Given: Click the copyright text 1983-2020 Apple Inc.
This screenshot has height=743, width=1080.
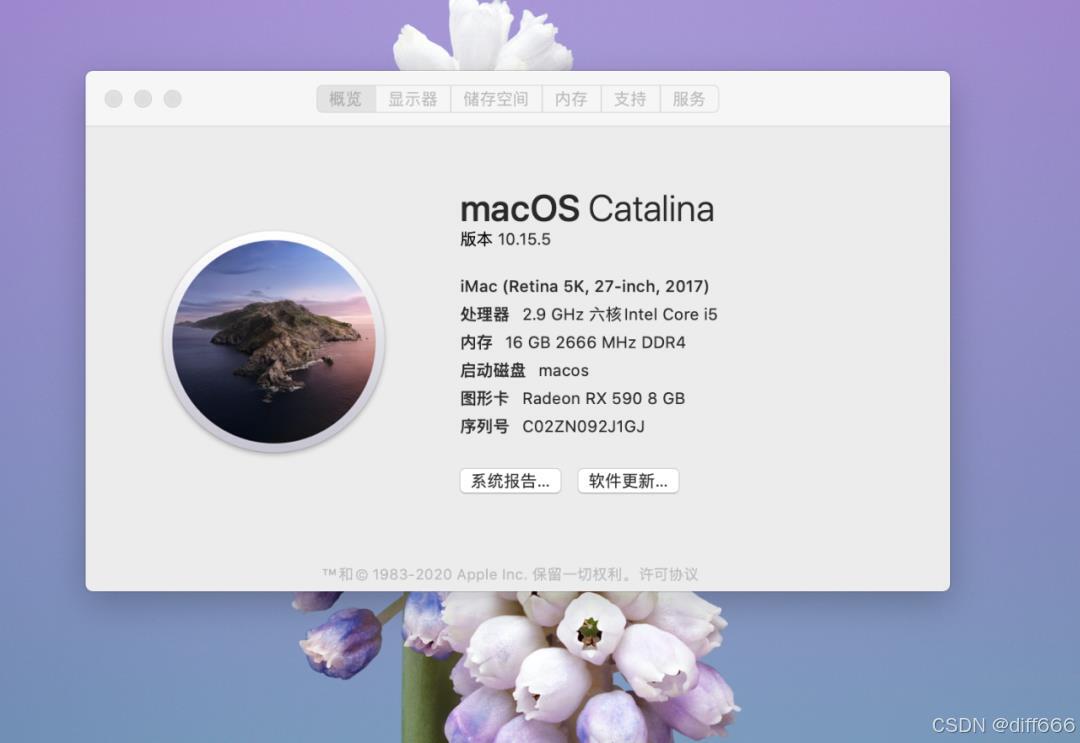Looking at the screenshot, I should [x=449, y=574].
